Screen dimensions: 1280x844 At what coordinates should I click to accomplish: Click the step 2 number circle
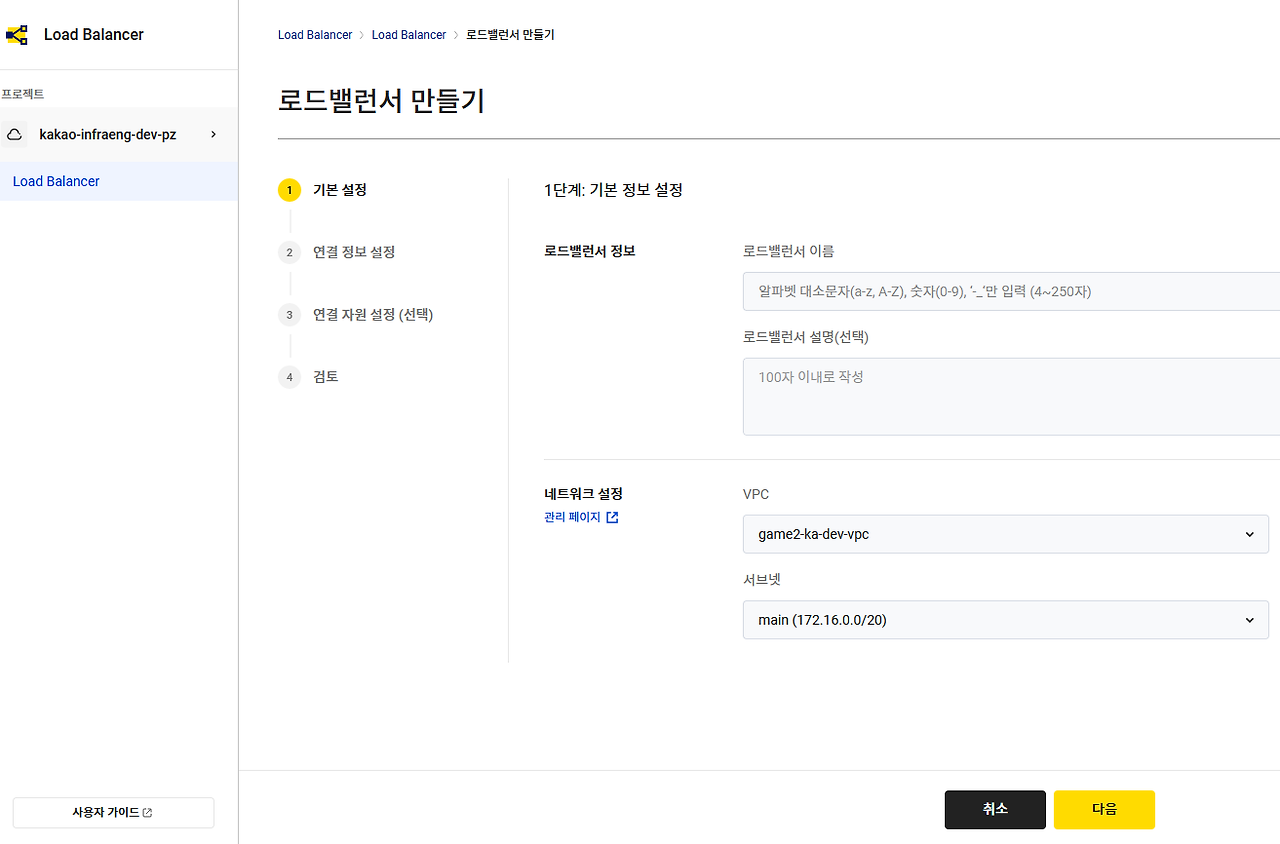(x=289, y=252)
